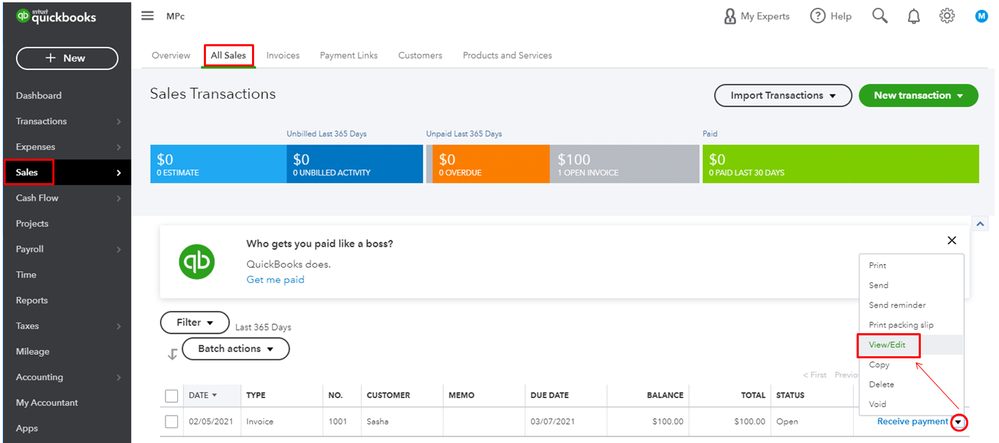Open My Experts

756,17
